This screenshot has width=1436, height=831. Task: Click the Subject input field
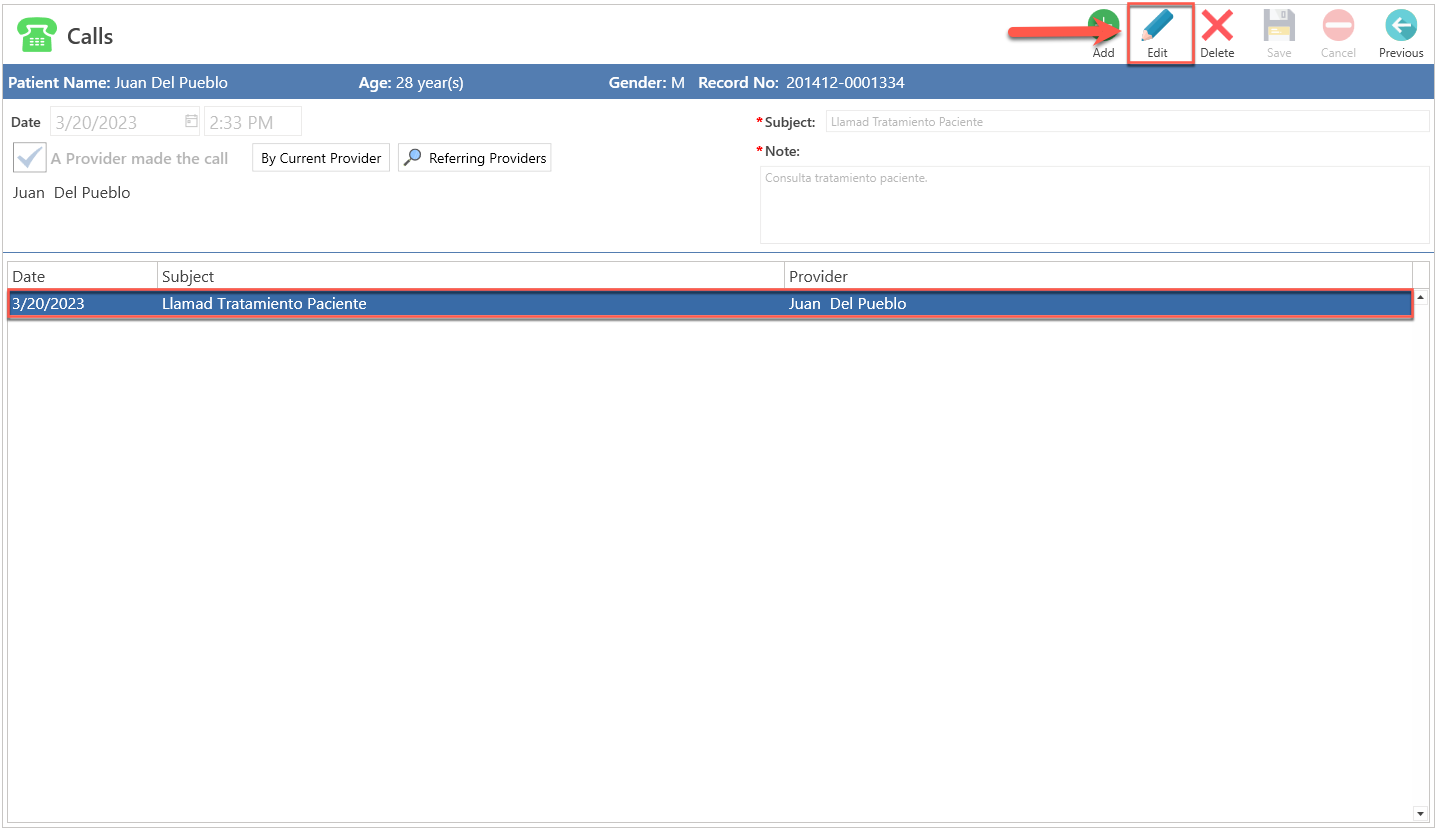(1127, 122)
